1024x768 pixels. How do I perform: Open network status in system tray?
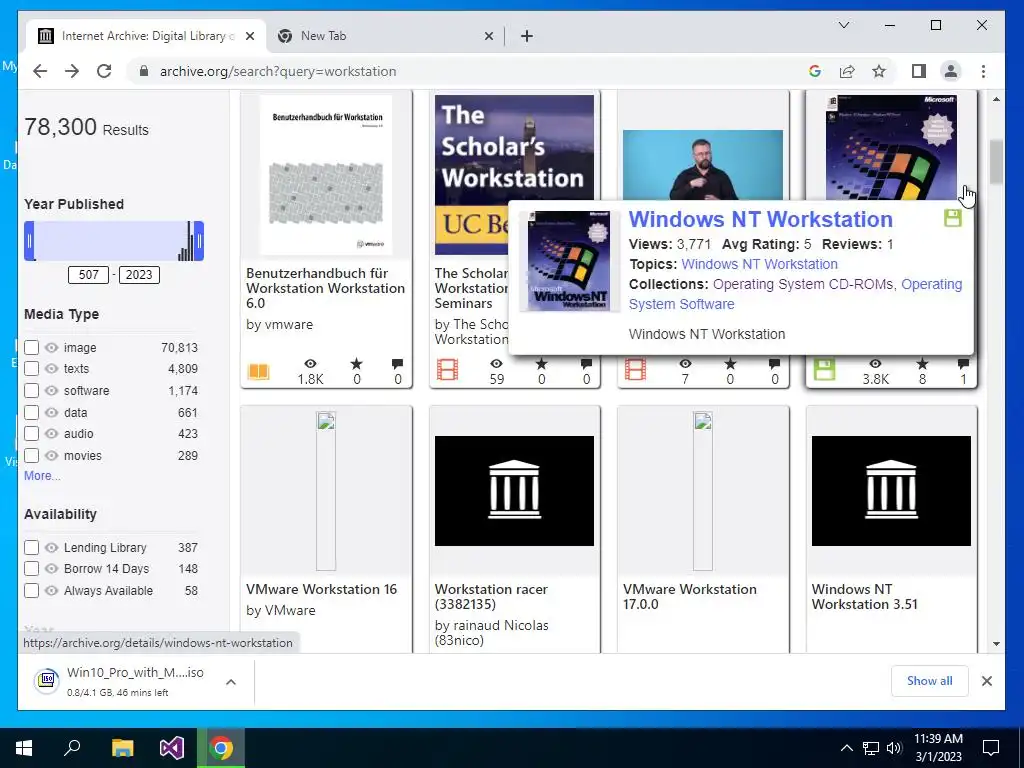coord(871,748)
